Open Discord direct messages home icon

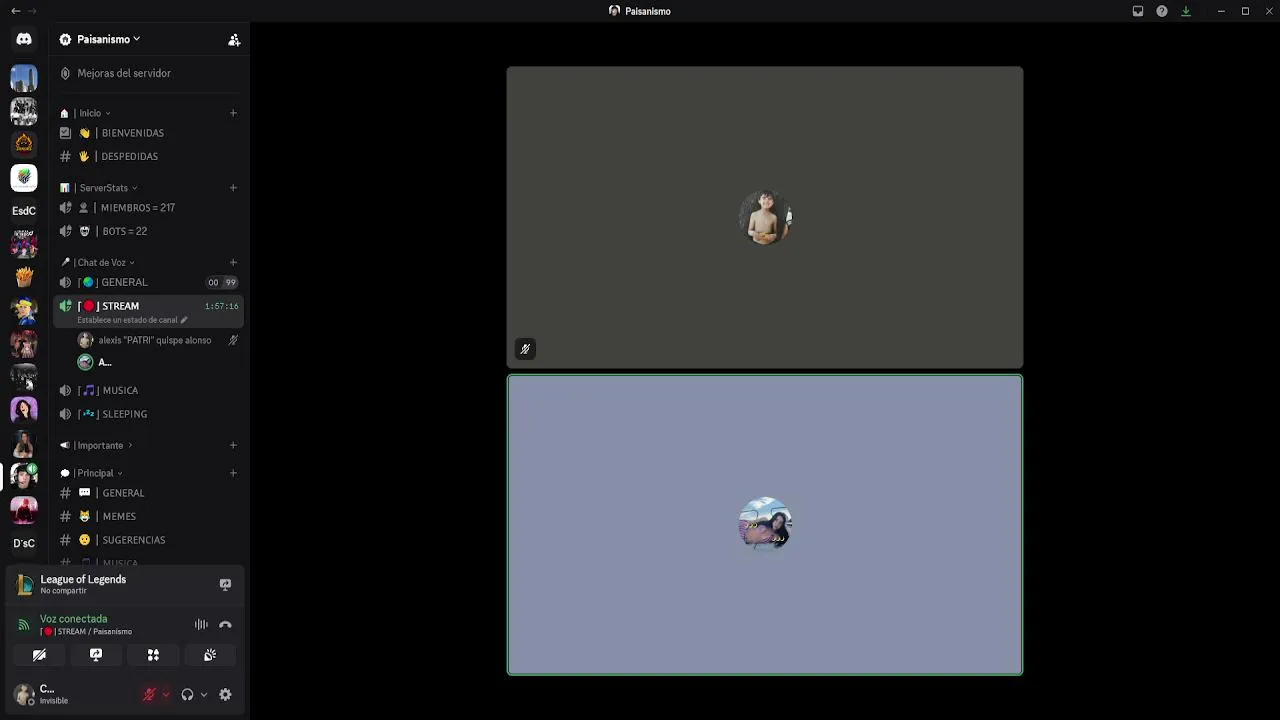point(24,39)
